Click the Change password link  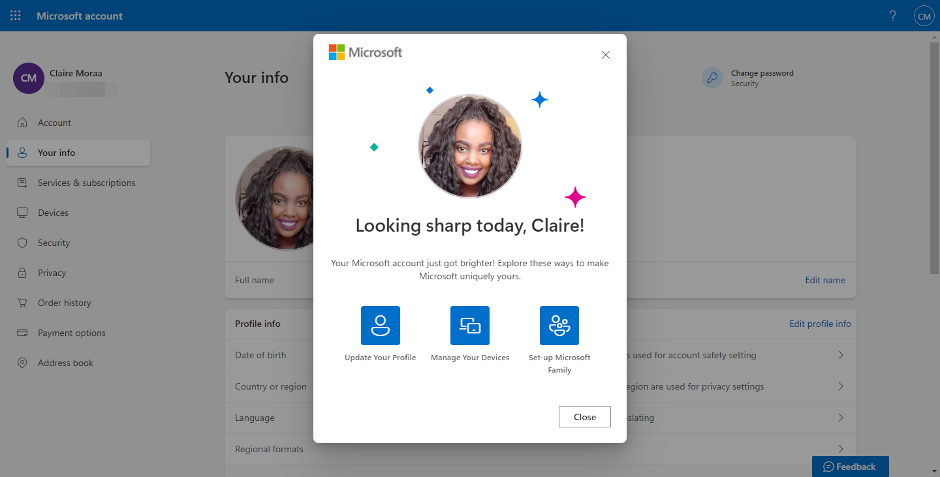click(762, 73)
